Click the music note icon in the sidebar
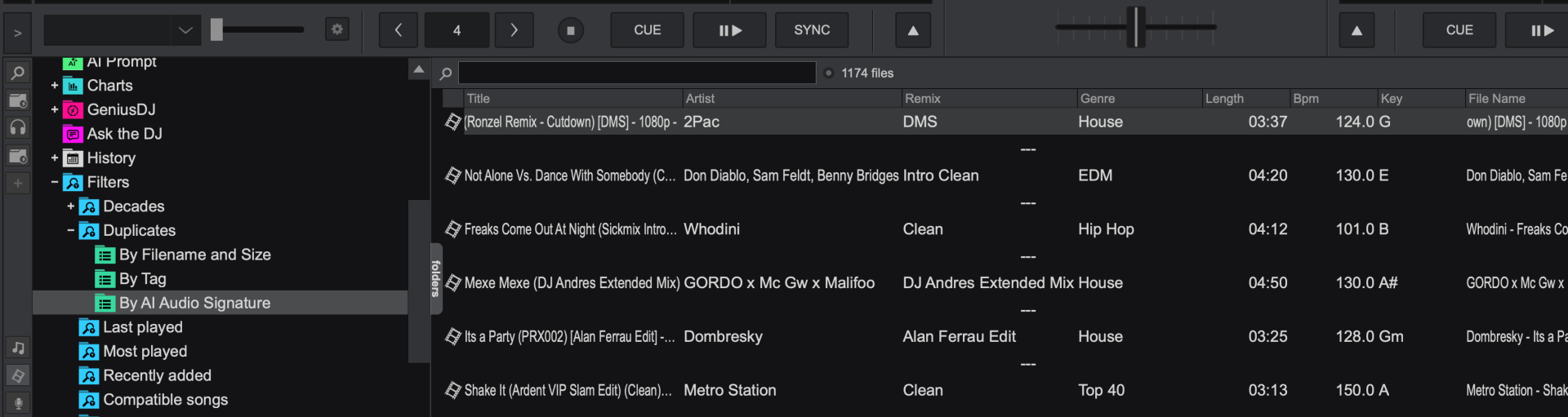Viewport: 1568px width, 417px height. coord(17,348)
